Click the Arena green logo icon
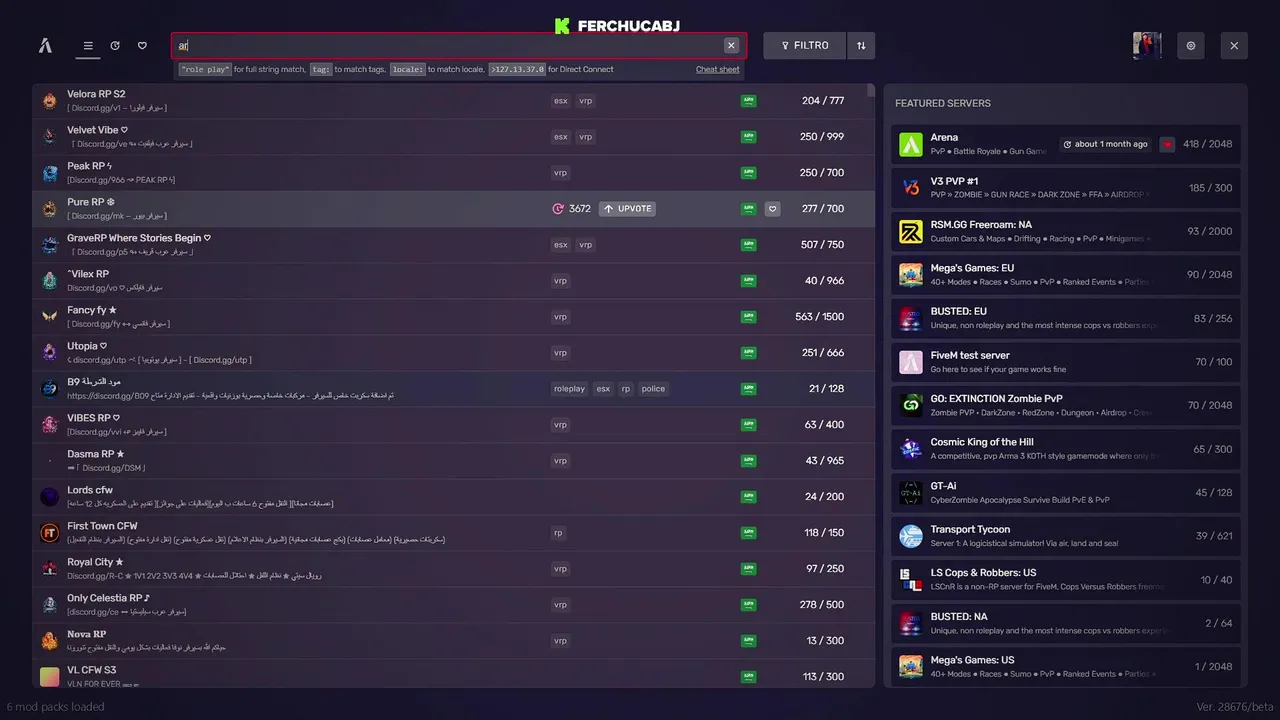Screen dimensions: 1280x720 tap(911, 144)
